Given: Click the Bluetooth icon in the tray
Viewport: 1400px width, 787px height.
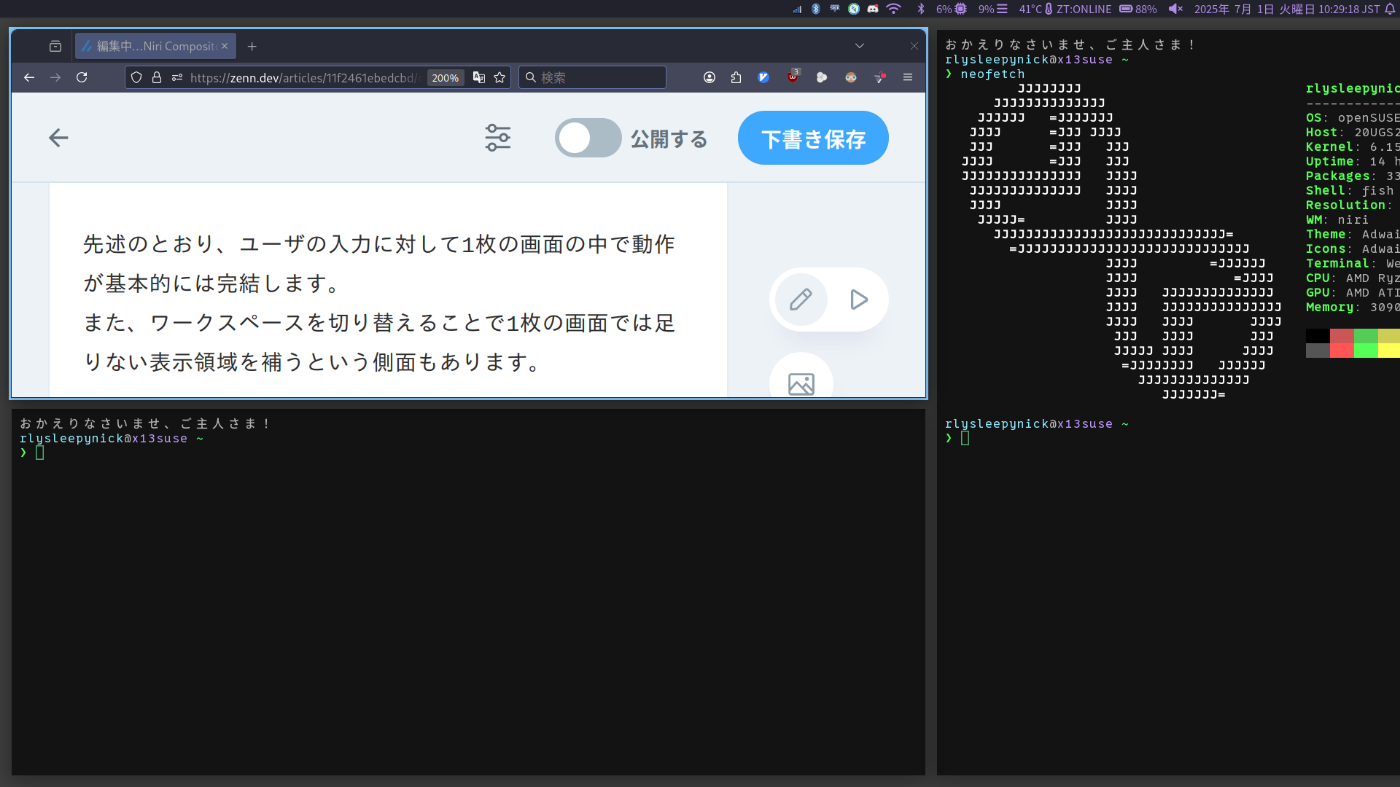Looking at the screenshot, I should pyautogui.click(x=815, y=8).
